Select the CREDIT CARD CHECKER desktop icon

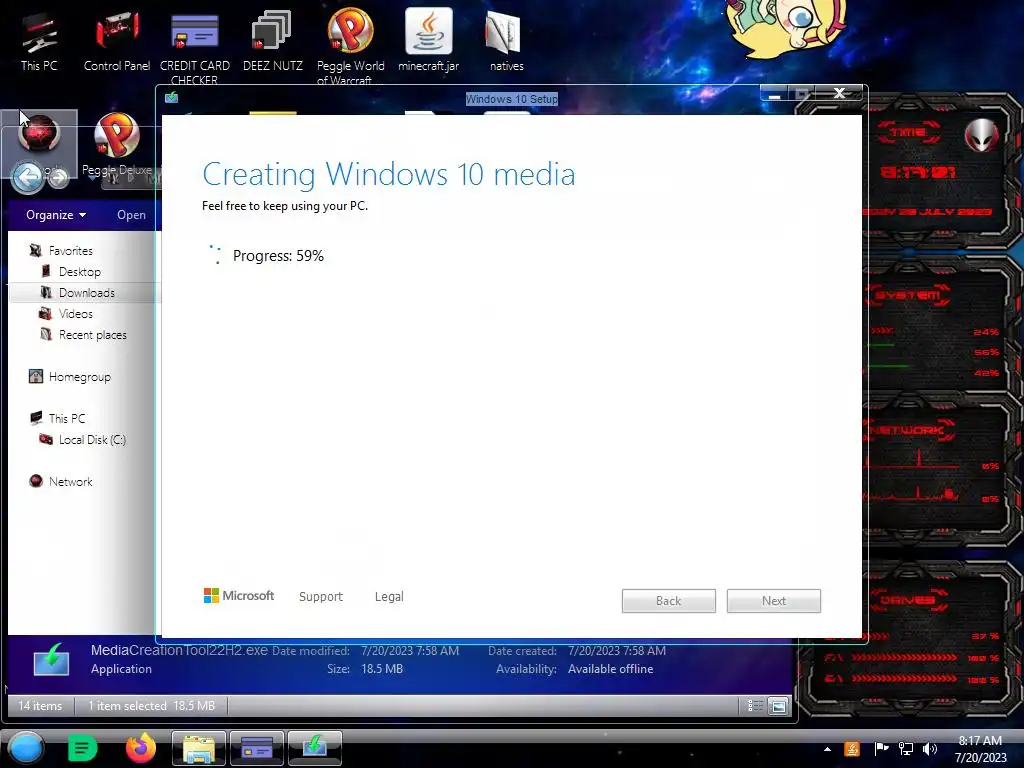pyautogui.click(x=195, y=46)
